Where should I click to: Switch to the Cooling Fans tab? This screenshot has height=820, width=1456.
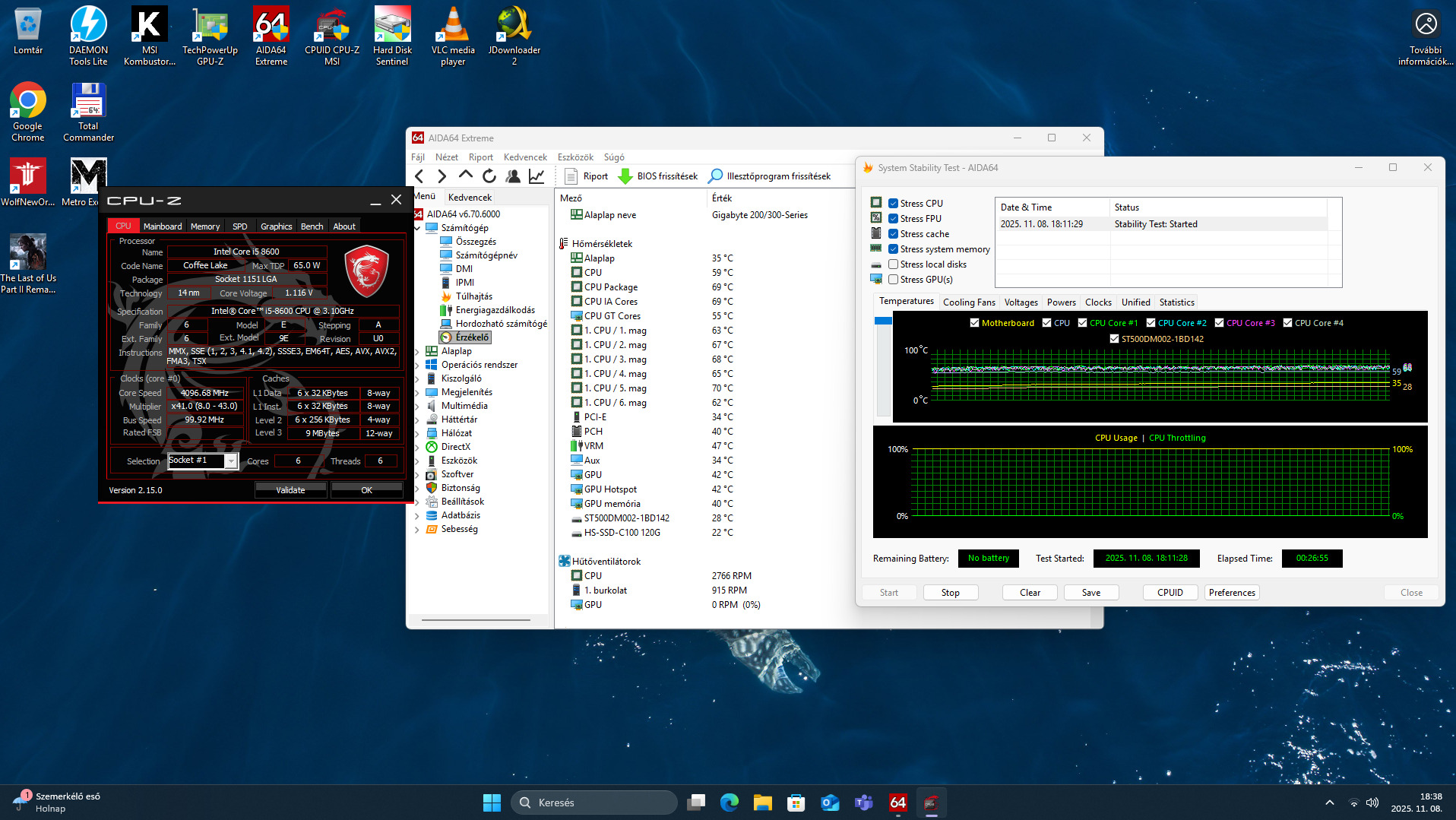click(968, 302)
